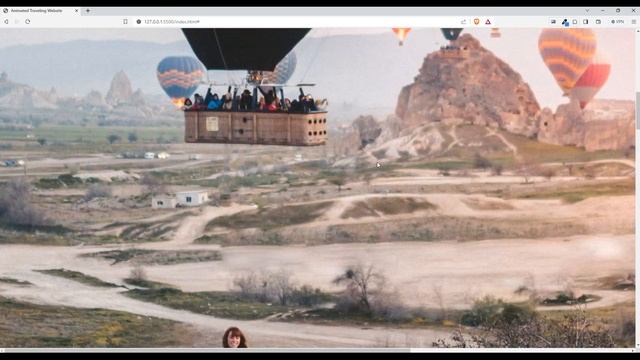The image size is (640, 360).
Task: Click the bookmark icon beside the address bar
Action: coord(125,22)
